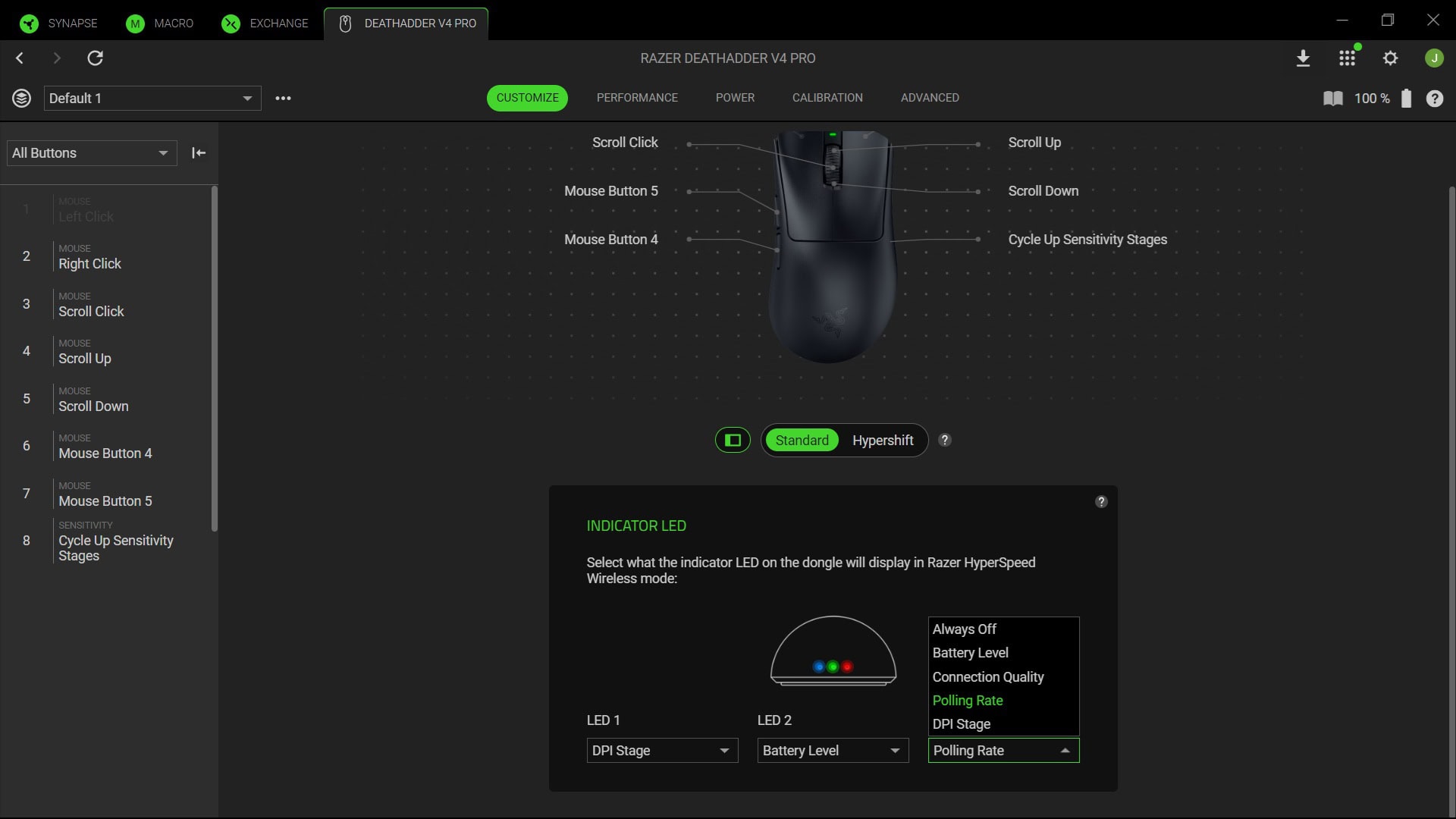Open the modules grid icon

[1347, 58]
